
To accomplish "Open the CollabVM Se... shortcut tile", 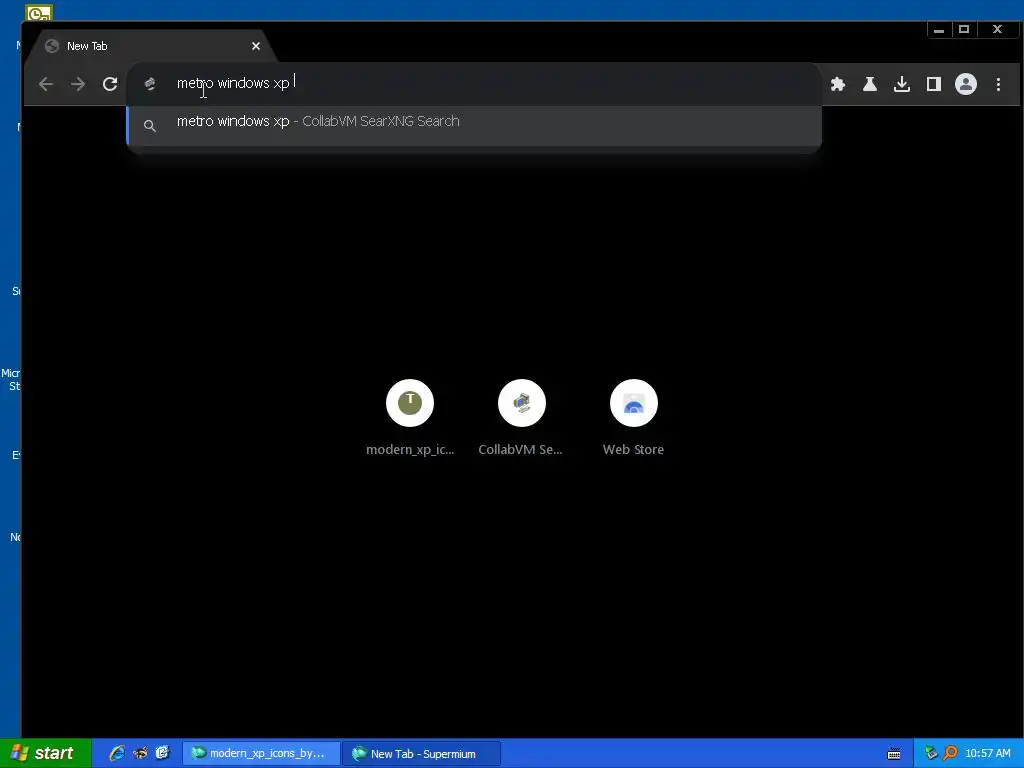I will point(521,418).
